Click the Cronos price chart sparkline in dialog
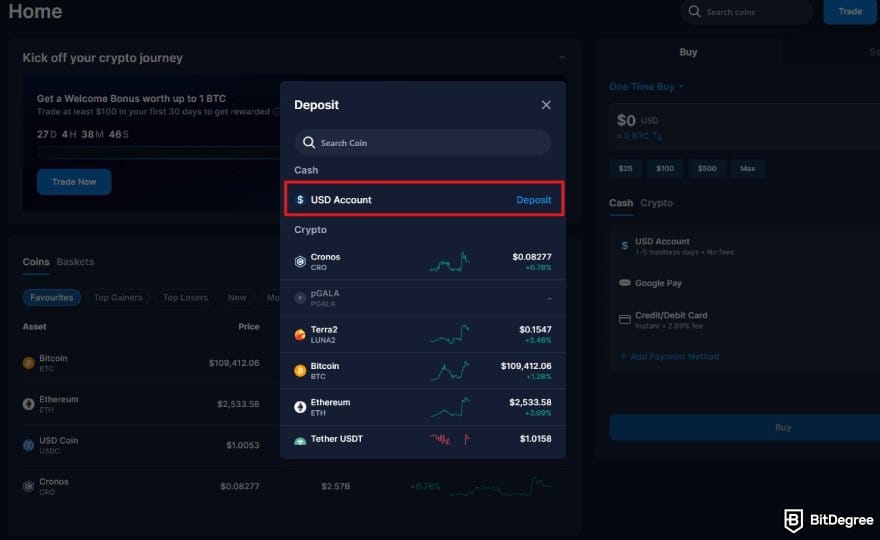880x540 pixels. [x=450, y=262]
